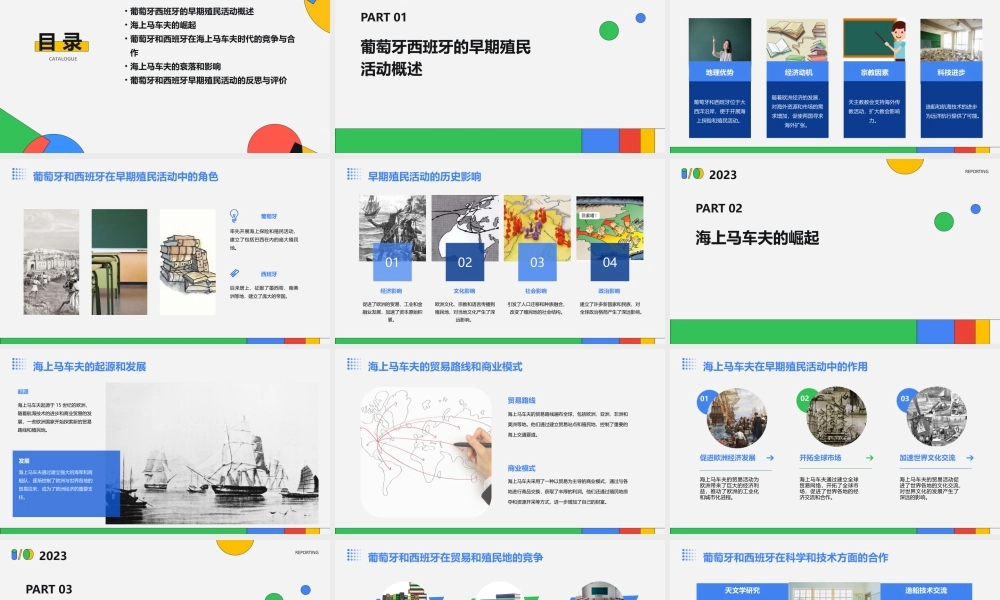Click the heading 早期殖民活动的历史影响
The width and height of the screenshot is (1000, 600).
(424, 177)
